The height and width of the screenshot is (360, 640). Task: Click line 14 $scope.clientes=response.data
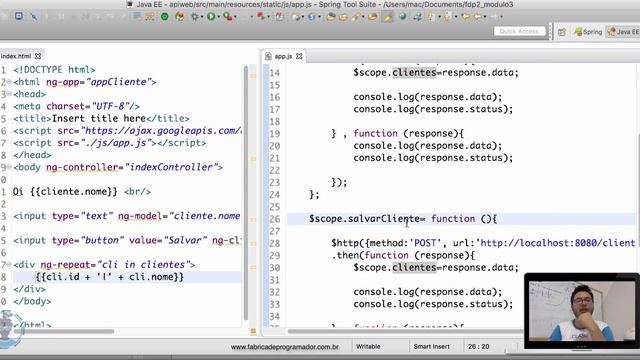pos(436,73)
